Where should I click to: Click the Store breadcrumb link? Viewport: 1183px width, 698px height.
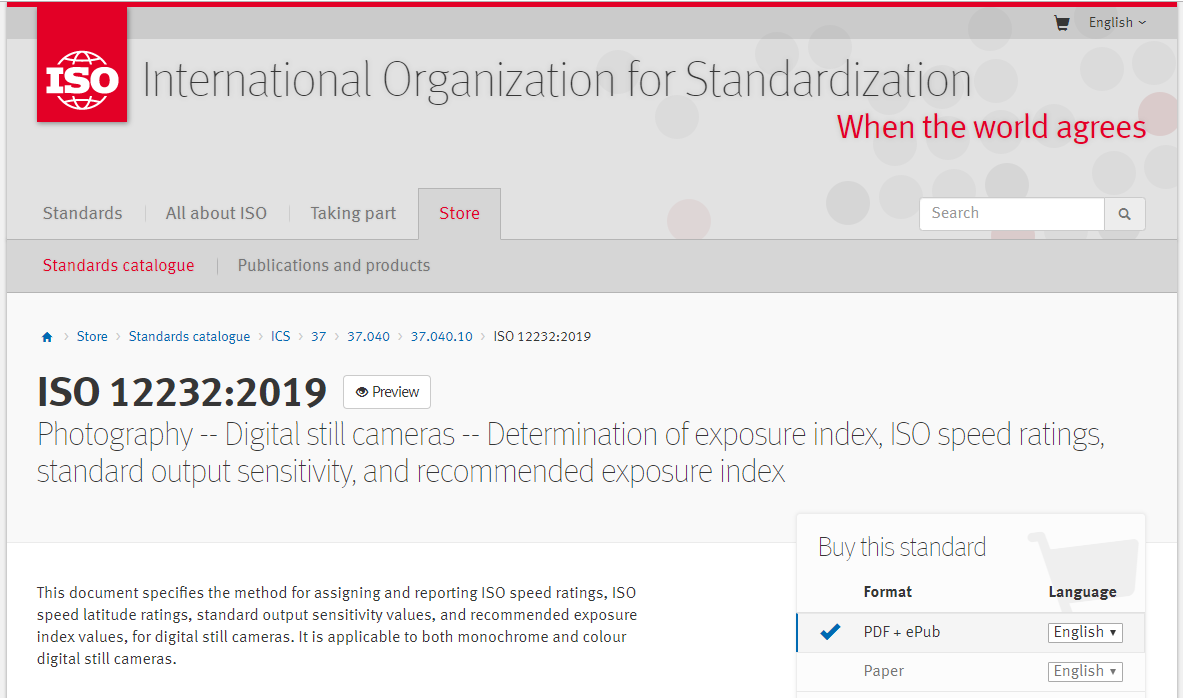tap(92, 337)
